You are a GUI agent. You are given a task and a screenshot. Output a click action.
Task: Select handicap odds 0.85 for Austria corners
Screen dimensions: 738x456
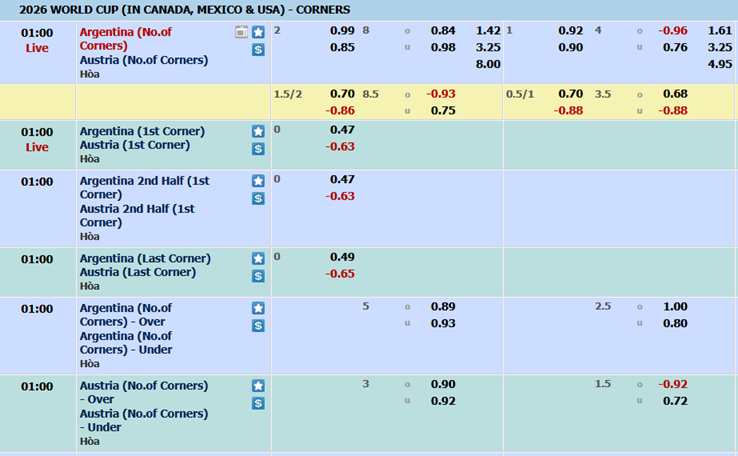(x=342, y=48)
